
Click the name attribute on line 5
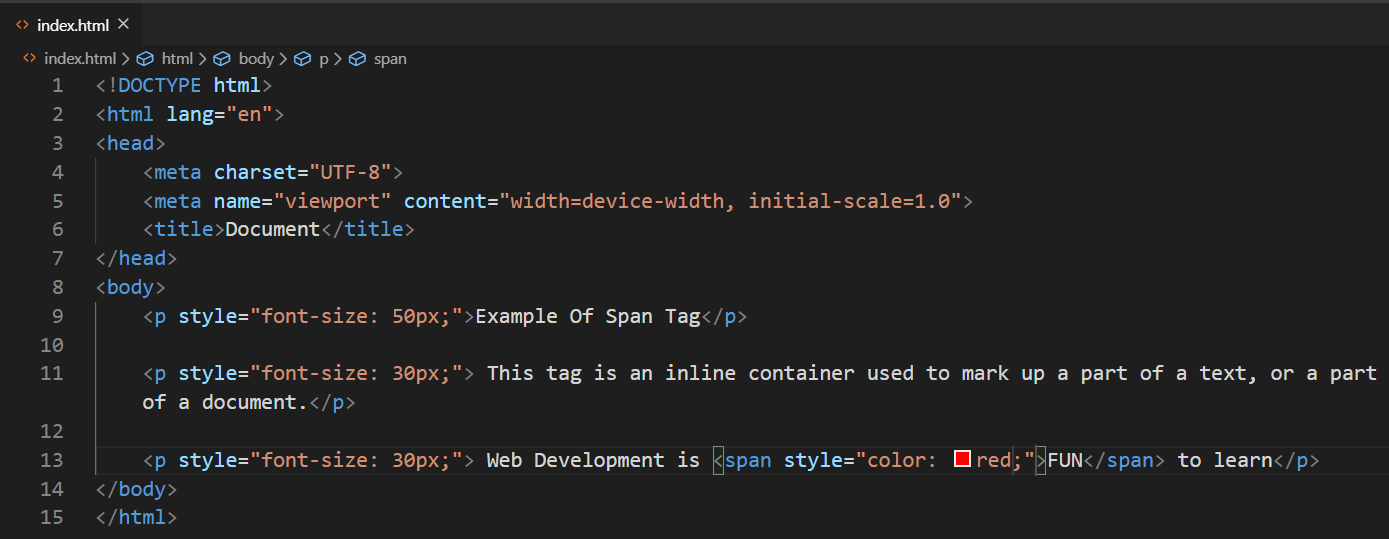237,201
